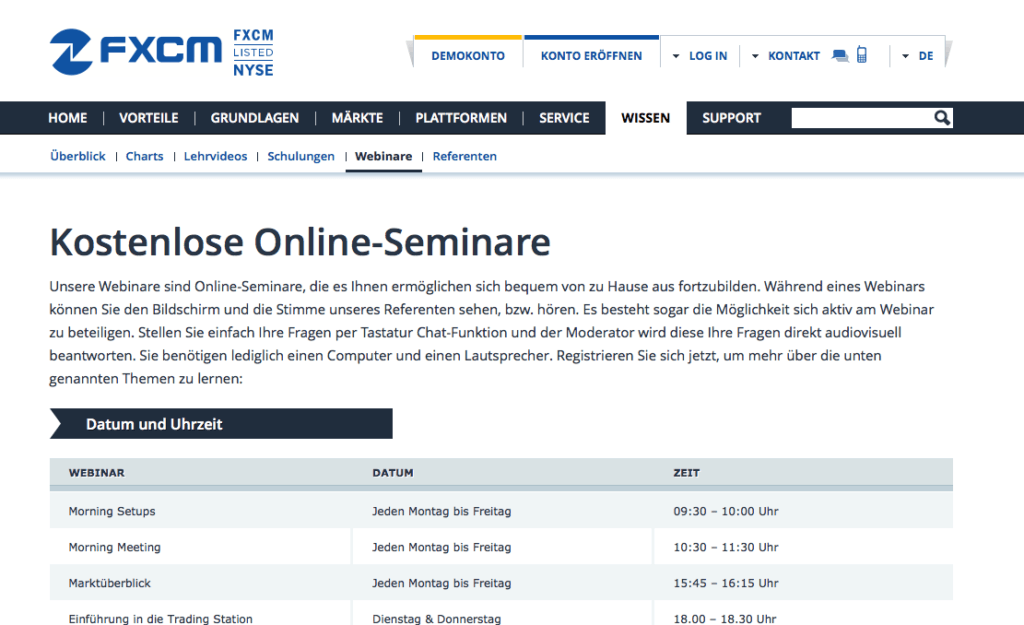Follow the Lehrvideos sub-navigation link
This screenshot has width=1024, height=625.
216,156
